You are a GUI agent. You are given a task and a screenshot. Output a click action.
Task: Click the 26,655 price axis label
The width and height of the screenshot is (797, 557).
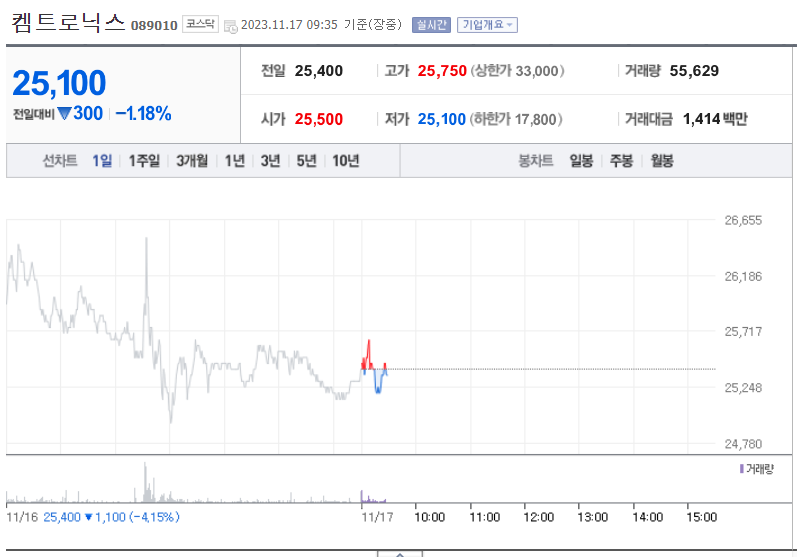743,221
